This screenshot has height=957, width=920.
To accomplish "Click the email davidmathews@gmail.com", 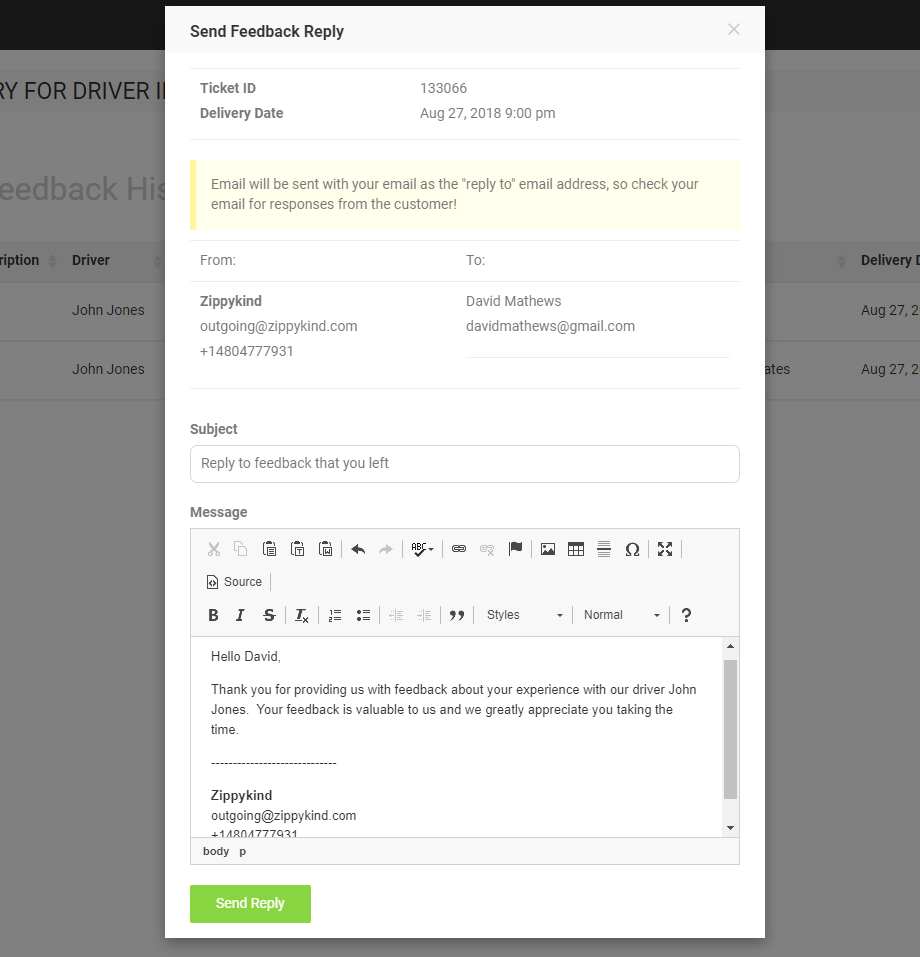I will (550, 327).
